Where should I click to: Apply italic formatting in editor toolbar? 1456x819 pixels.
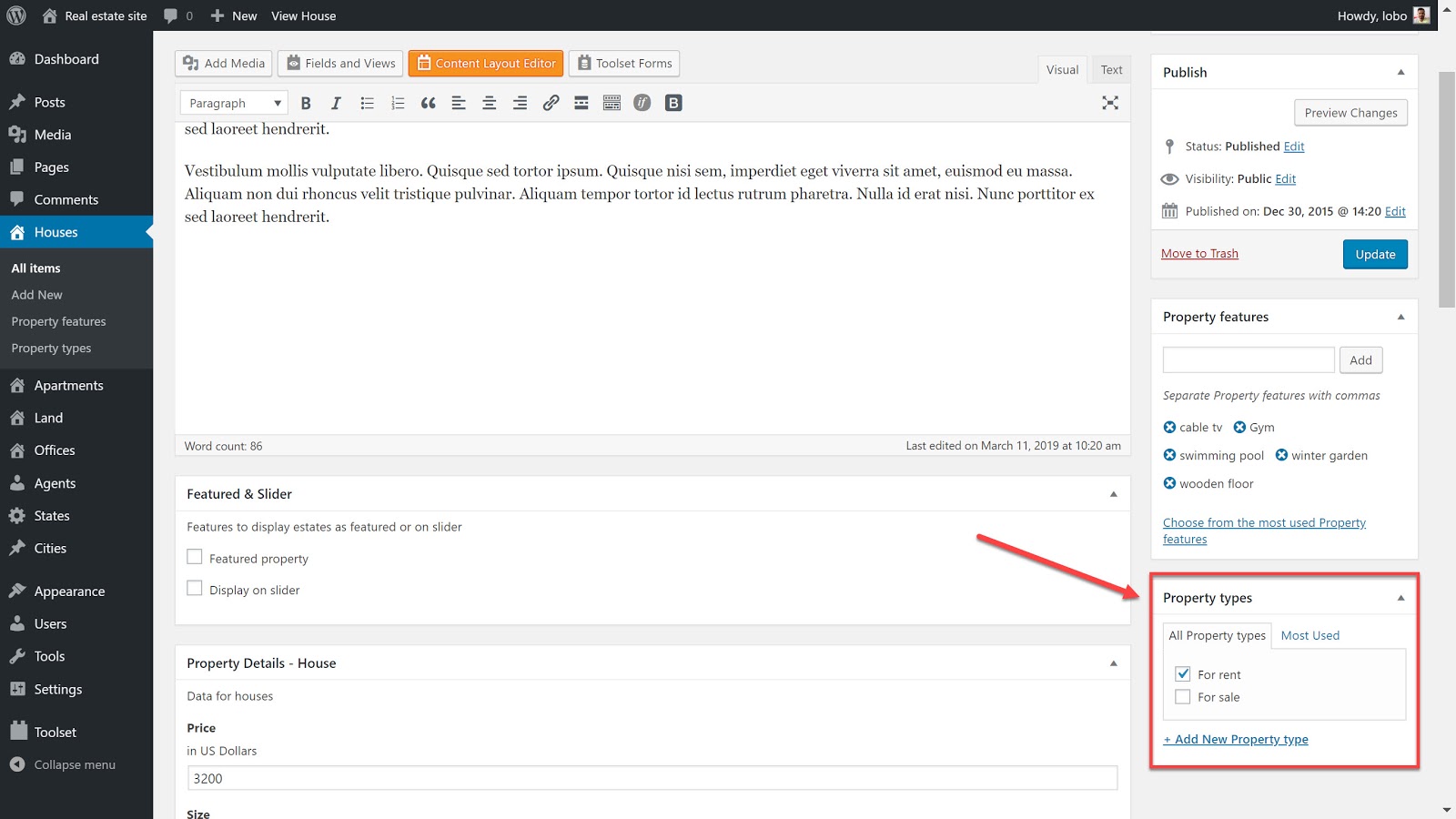(x=336, y=104)
